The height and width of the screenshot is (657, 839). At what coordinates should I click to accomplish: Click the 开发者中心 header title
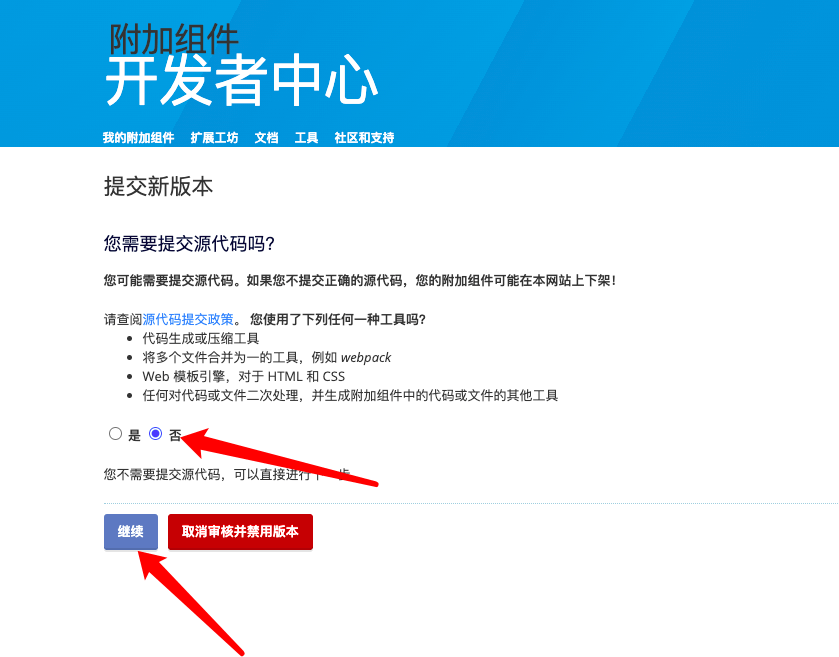[x=242, y=80]
